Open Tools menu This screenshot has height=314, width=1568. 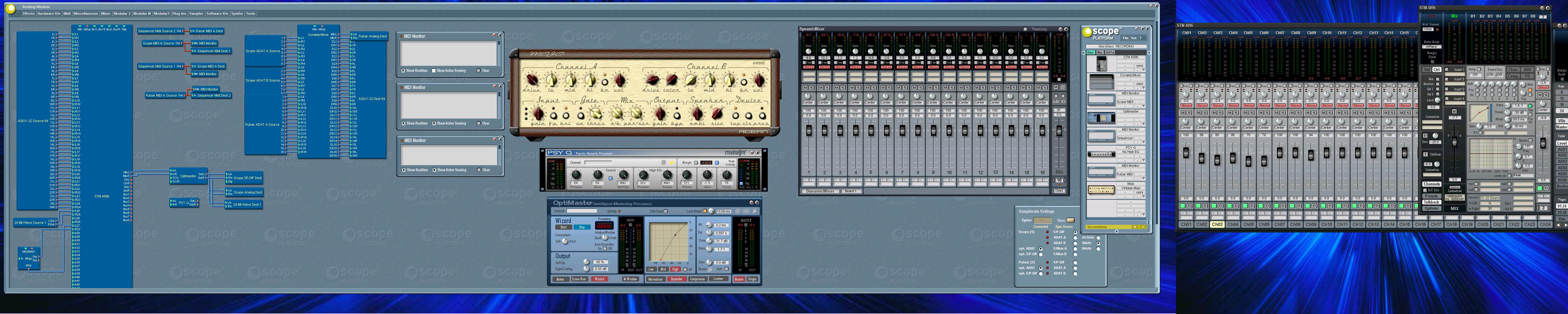click(x=251, y=13)
